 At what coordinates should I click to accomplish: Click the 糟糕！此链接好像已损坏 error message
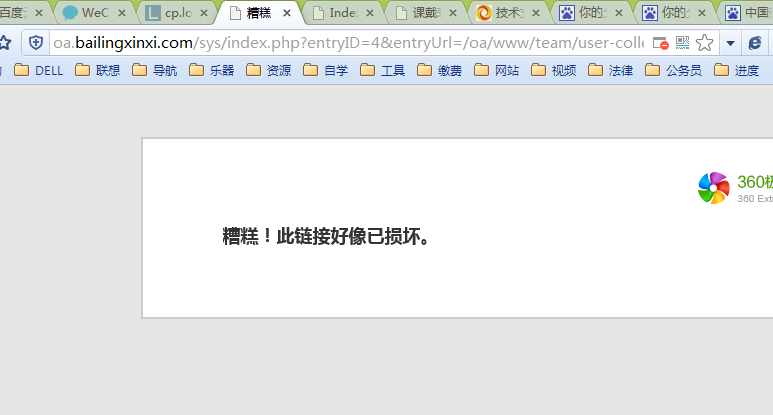pos(327,237)
